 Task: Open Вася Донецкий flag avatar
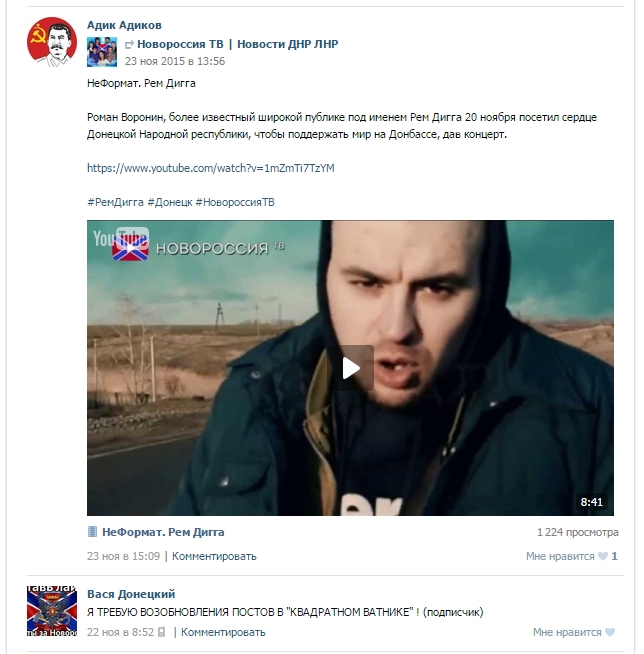(x=52, y=611)
